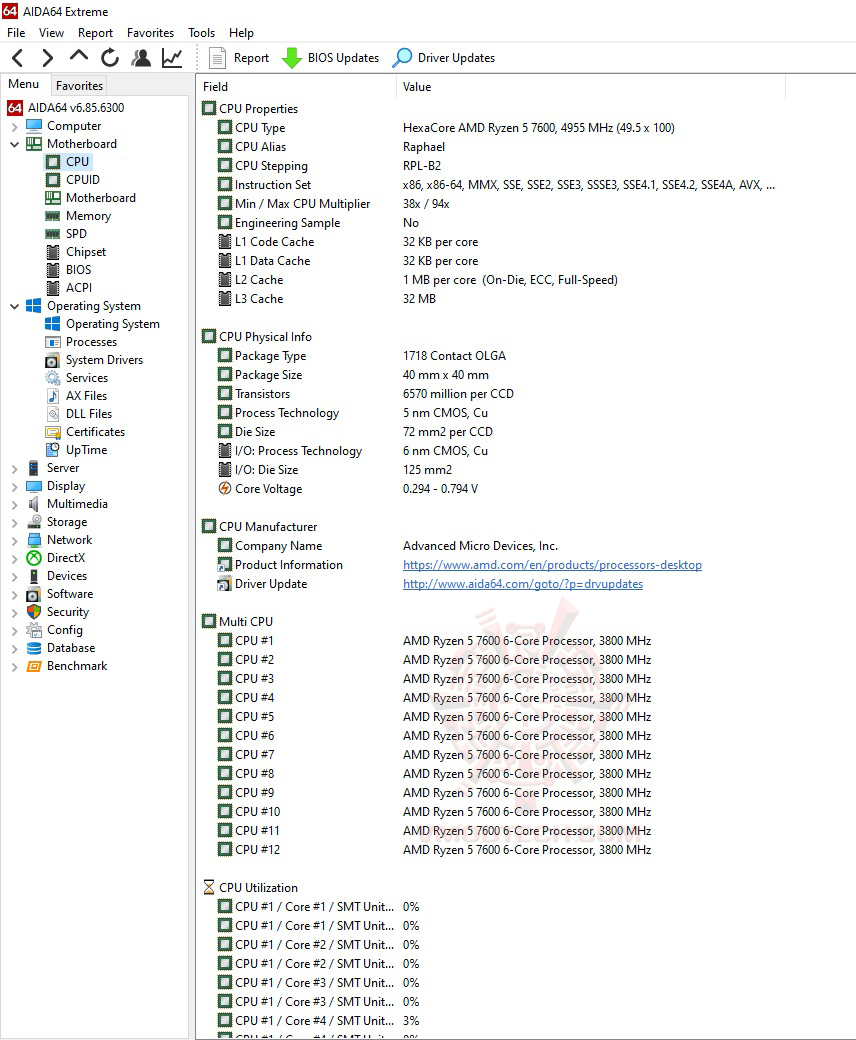Select the Core Voltage row
856x1040 pixels.
(491, 489)
